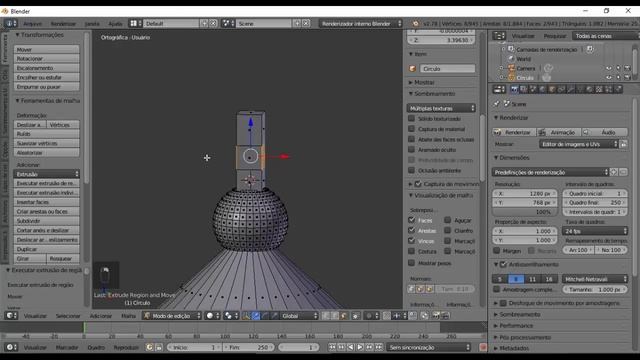This screenshot has height=360, width=640.
Task: Enable face select mode icon
Action: click(x=344, y=316)
